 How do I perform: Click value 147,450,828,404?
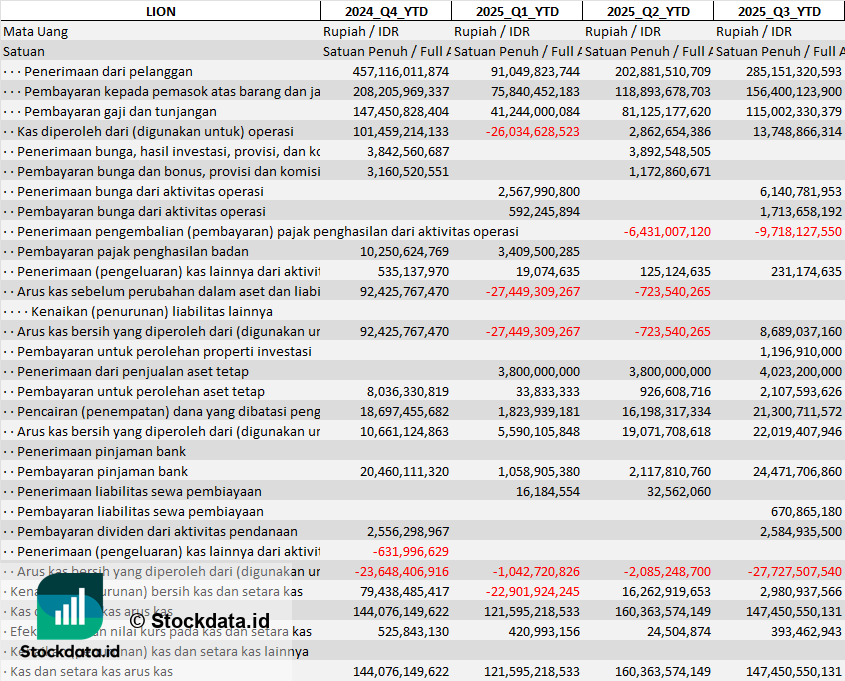tap(400, 112)
